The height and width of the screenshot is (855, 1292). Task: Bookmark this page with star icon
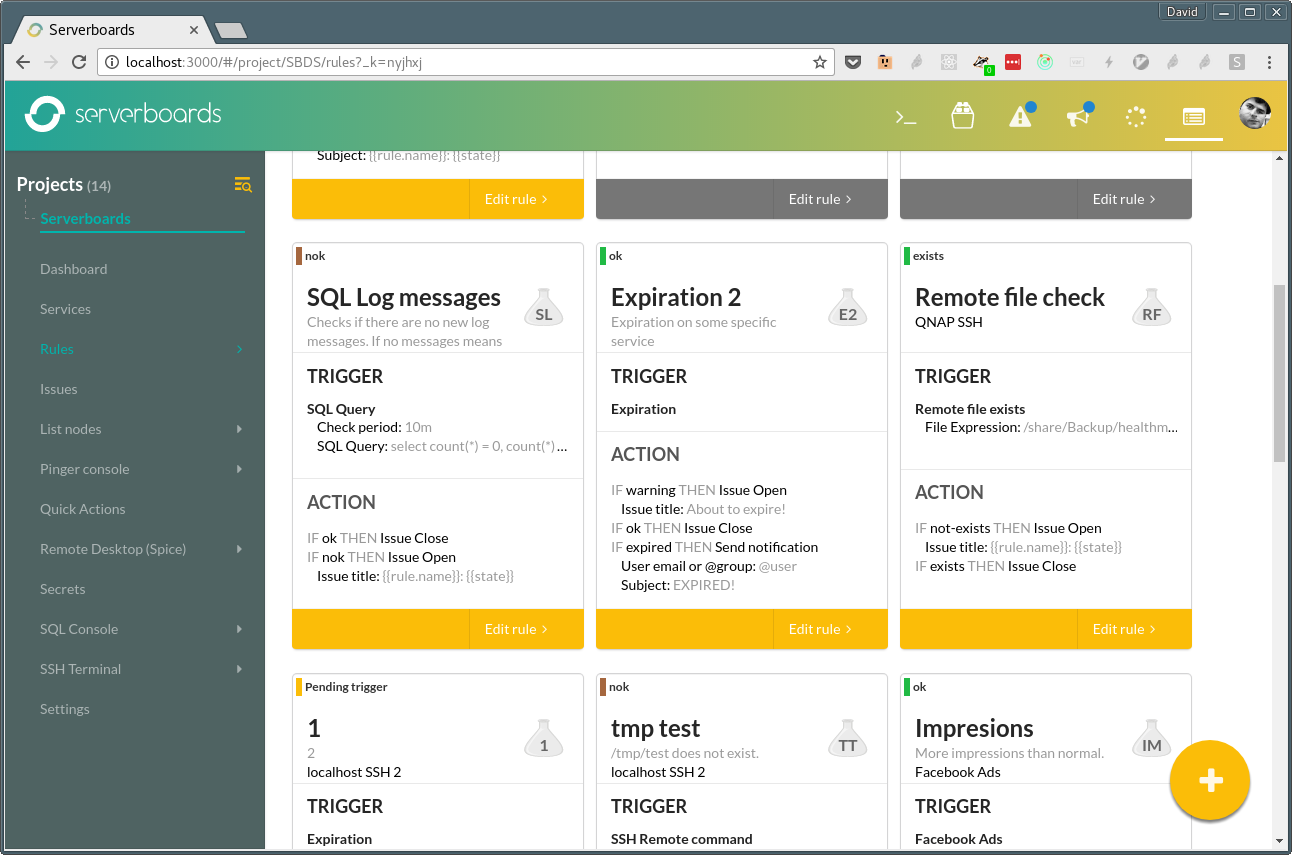pyautogui.click(x=820, y=62)
